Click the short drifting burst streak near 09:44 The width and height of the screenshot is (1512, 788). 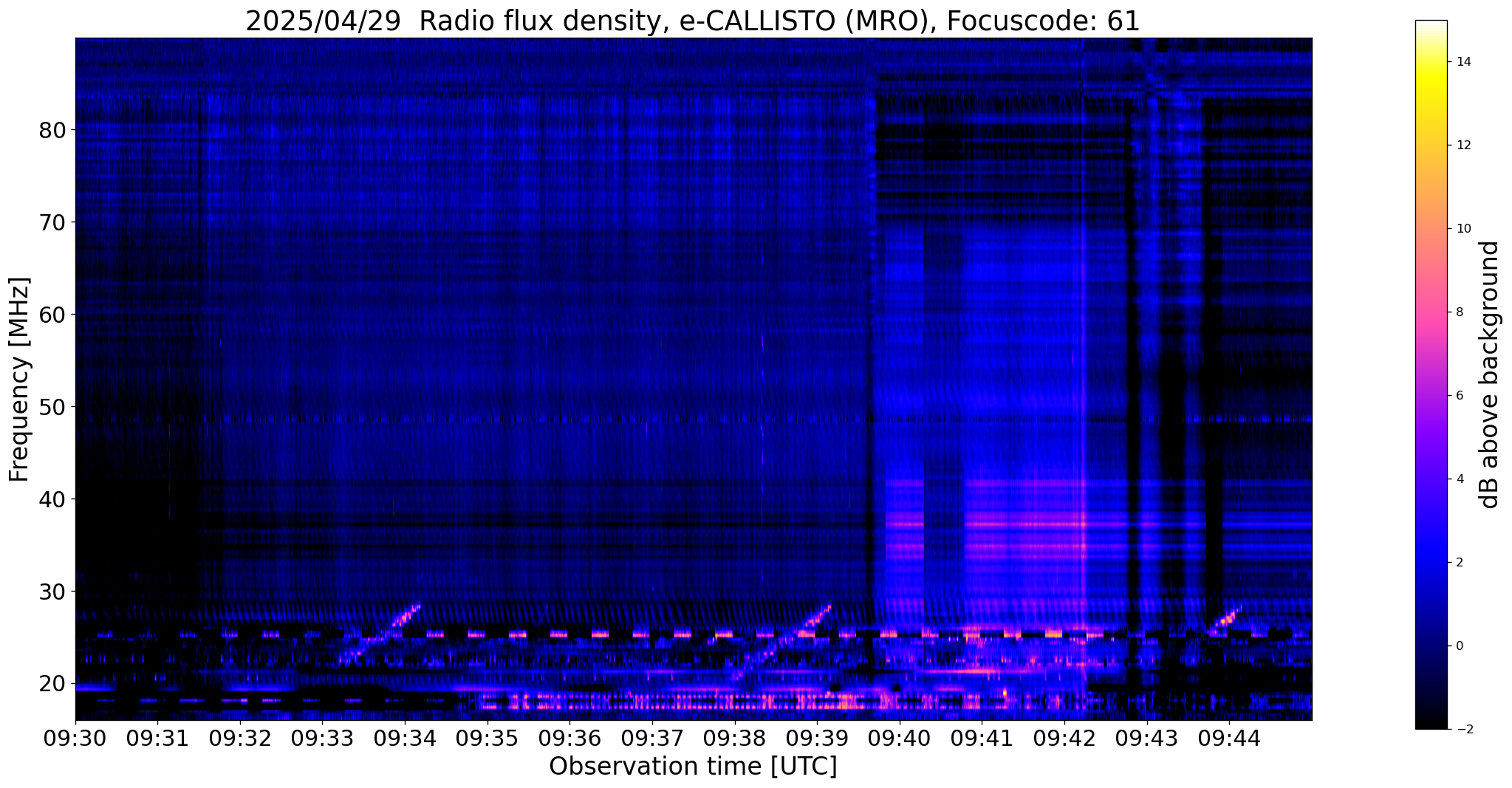pyautogui.click(x=1225, y=619)
